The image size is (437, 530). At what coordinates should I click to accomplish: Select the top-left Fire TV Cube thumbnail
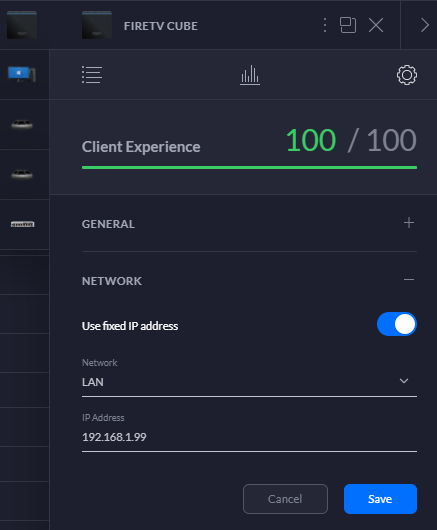tap(22, 25)
